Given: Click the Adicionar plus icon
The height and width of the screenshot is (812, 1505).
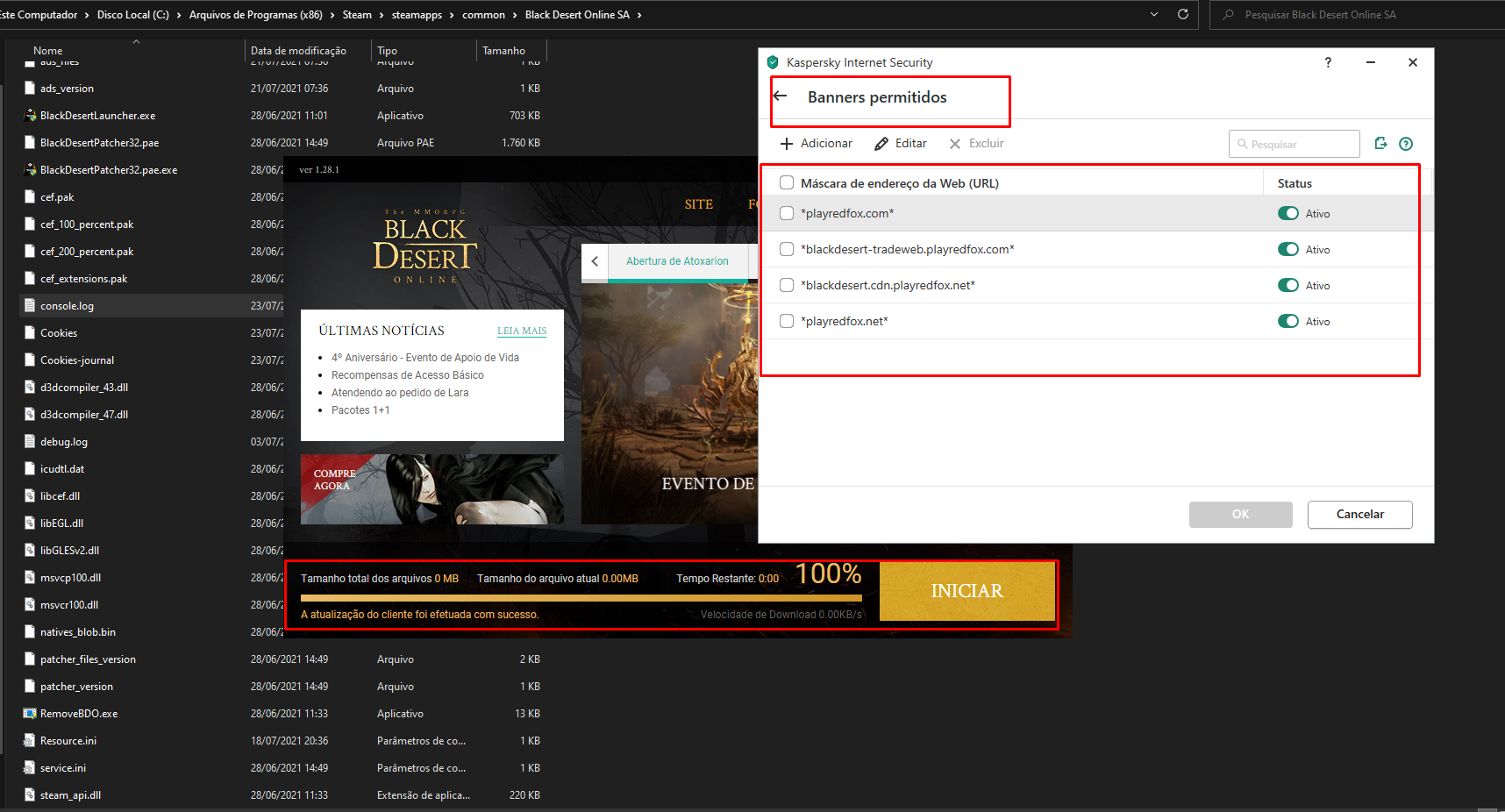Looking at the screenshot, I should coord(787,144).
